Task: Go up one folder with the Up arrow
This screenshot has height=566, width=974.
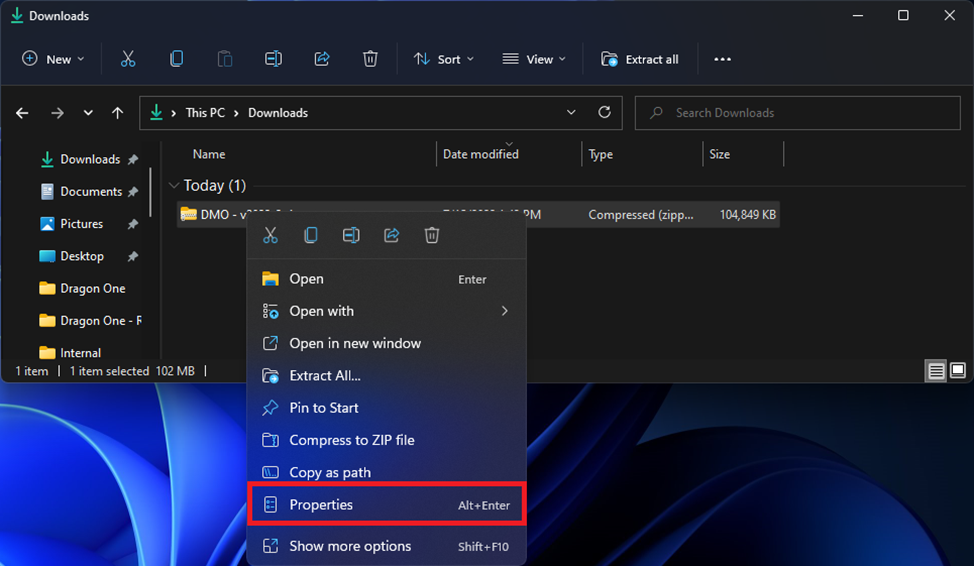Action: coord(118,113)
